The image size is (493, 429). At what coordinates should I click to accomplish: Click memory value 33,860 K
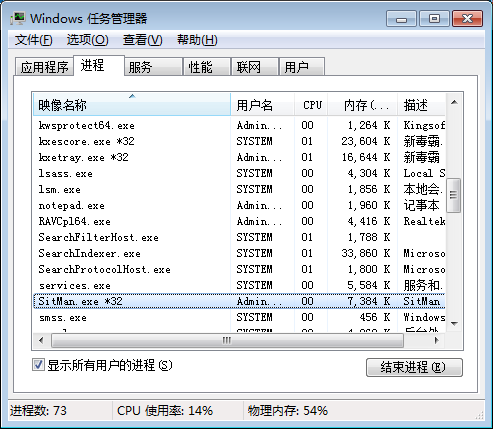[x=366, y=253]
